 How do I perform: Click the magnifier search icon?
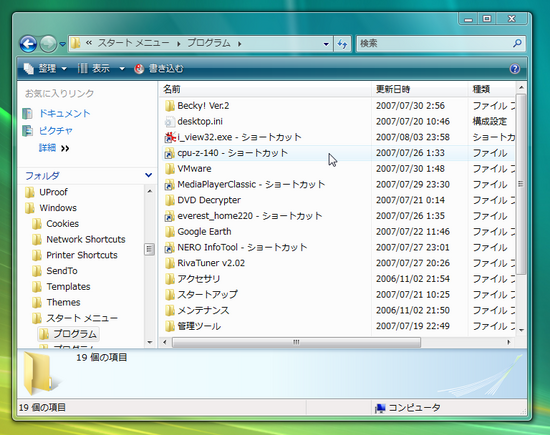[517, 44]
